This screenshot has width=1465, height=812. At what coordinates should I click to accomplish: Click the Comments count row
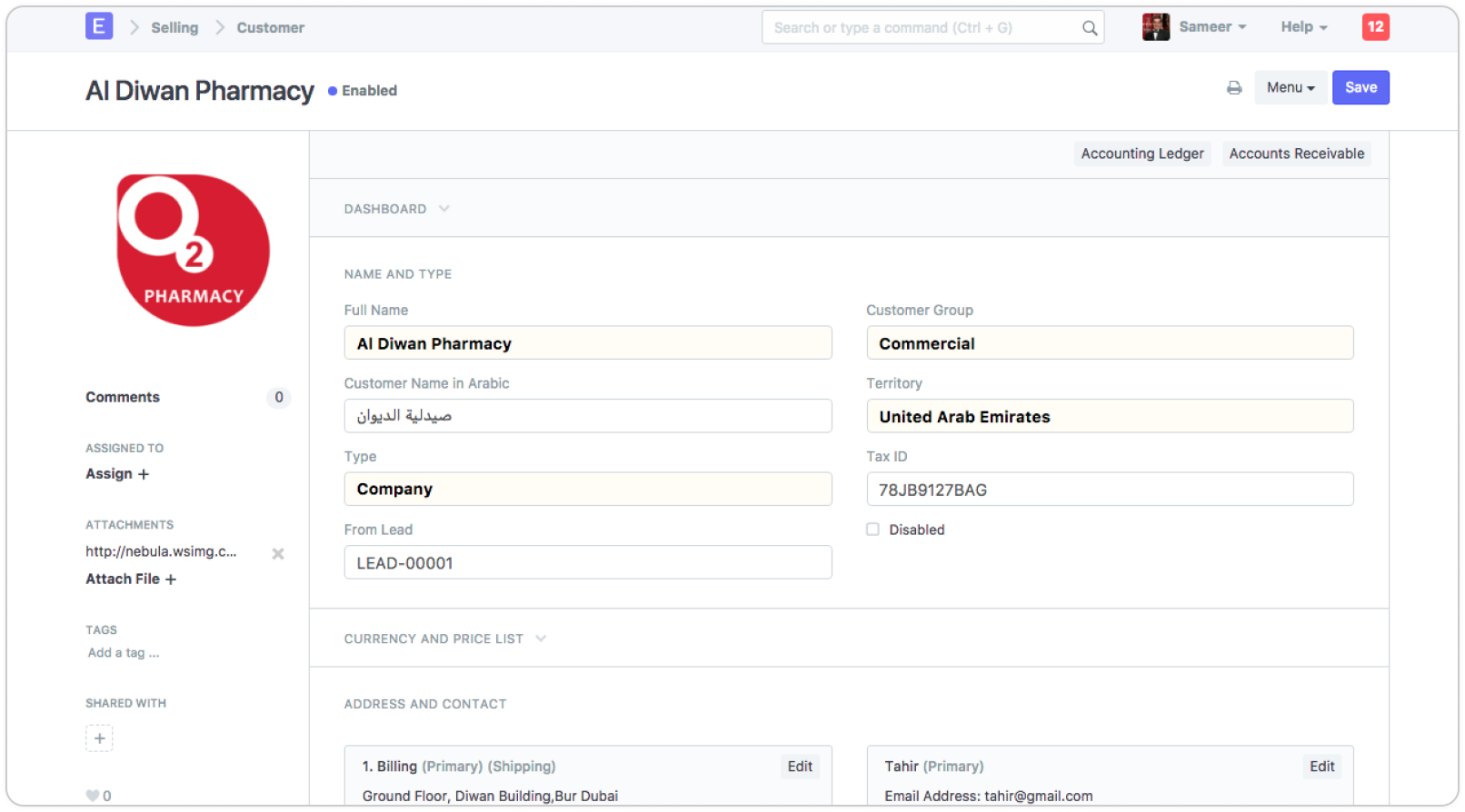188,398
